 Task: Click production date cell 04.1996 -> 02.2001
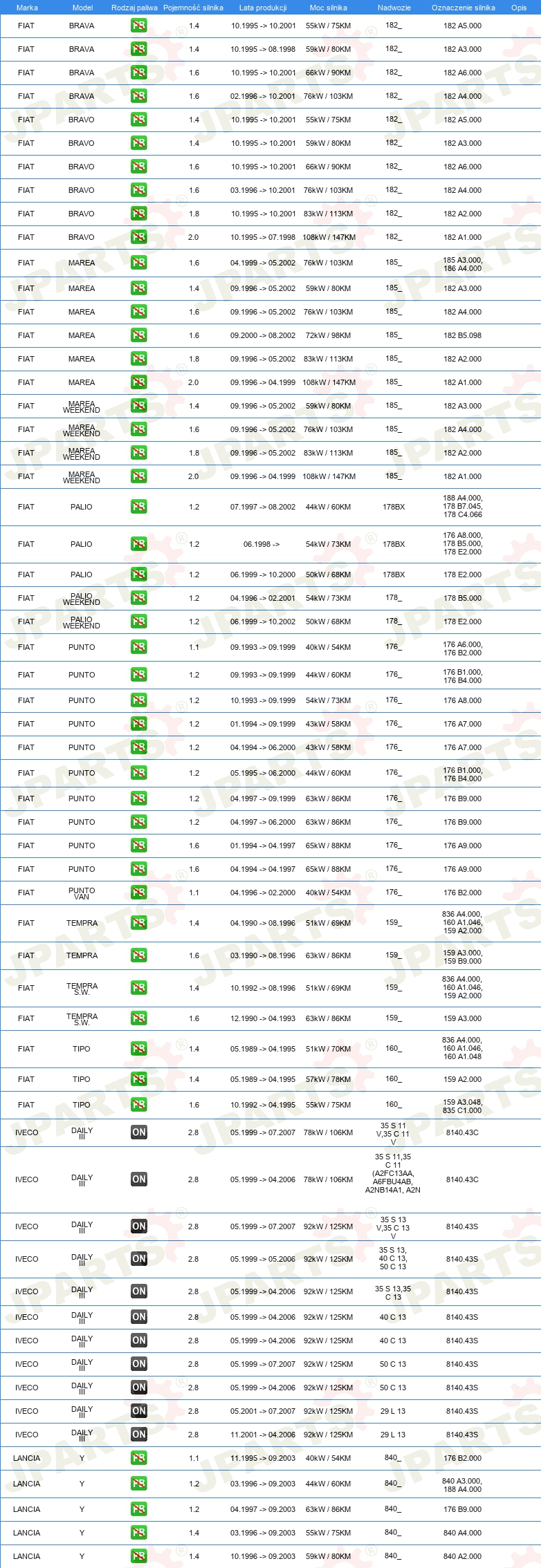coord(263,598)
